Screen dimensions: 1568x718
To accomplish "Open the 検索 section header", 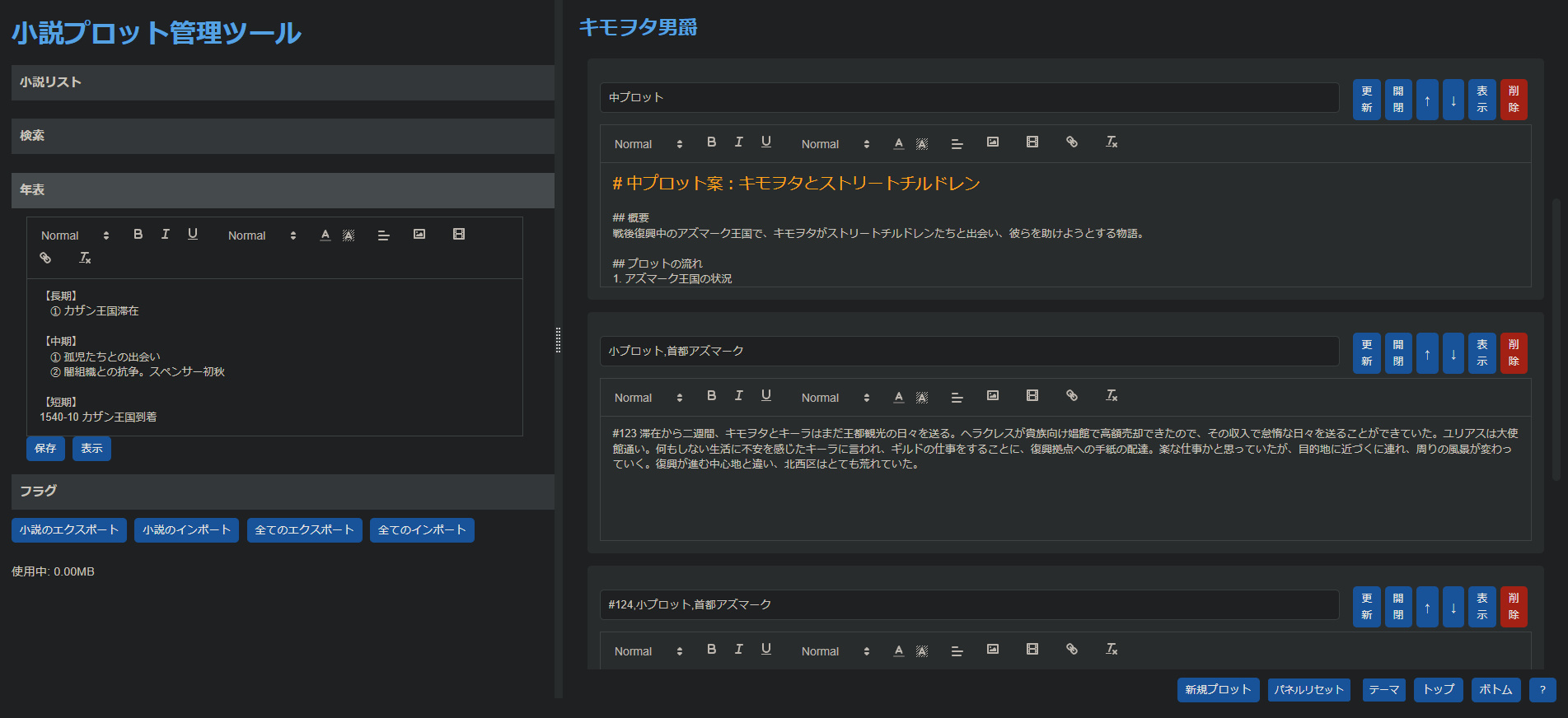I will pyautogui.click(x=283, y=136).
